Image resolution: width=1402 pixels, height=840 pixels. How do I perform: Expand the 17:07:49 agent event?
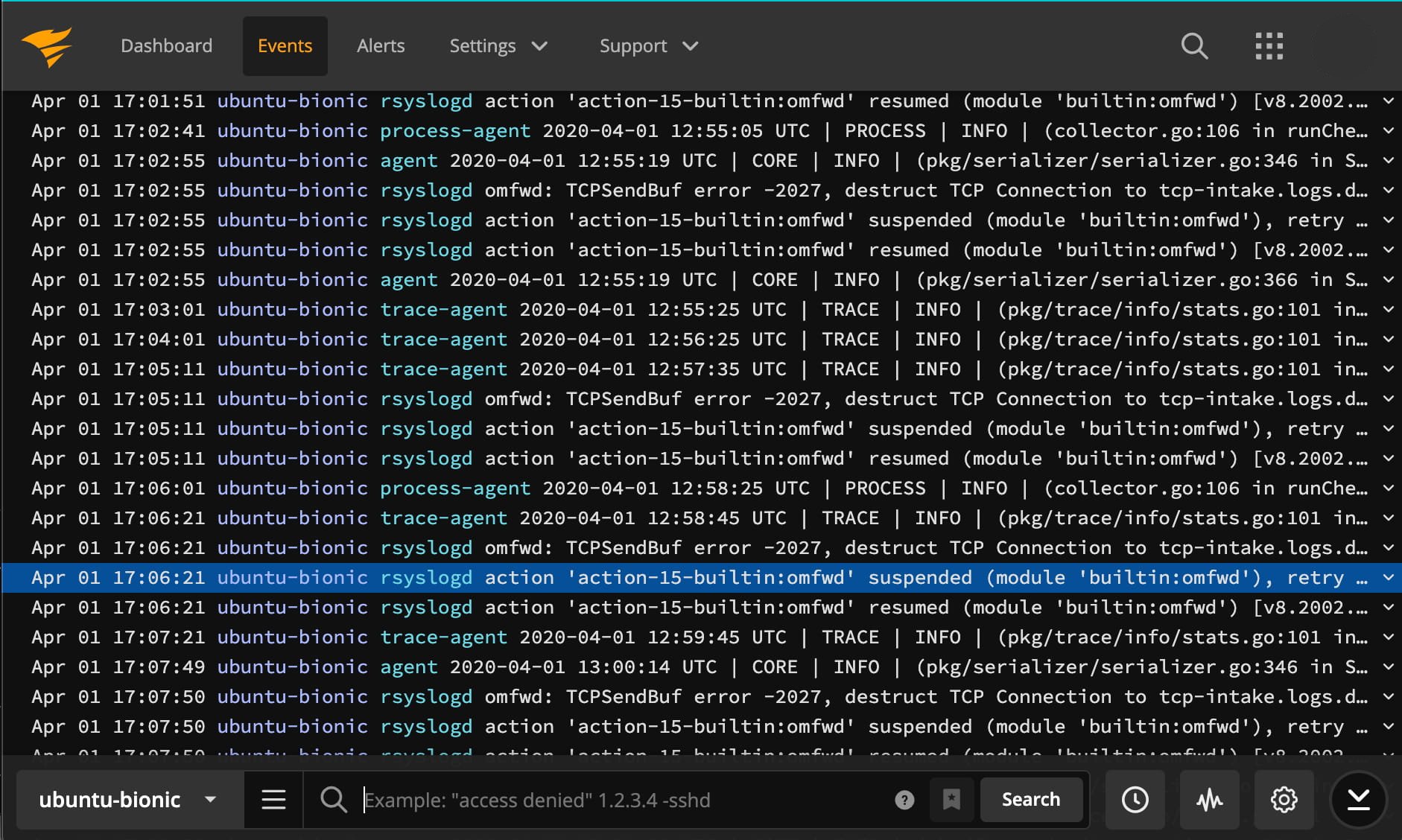pyautogui.click(x=1388, y=666)
